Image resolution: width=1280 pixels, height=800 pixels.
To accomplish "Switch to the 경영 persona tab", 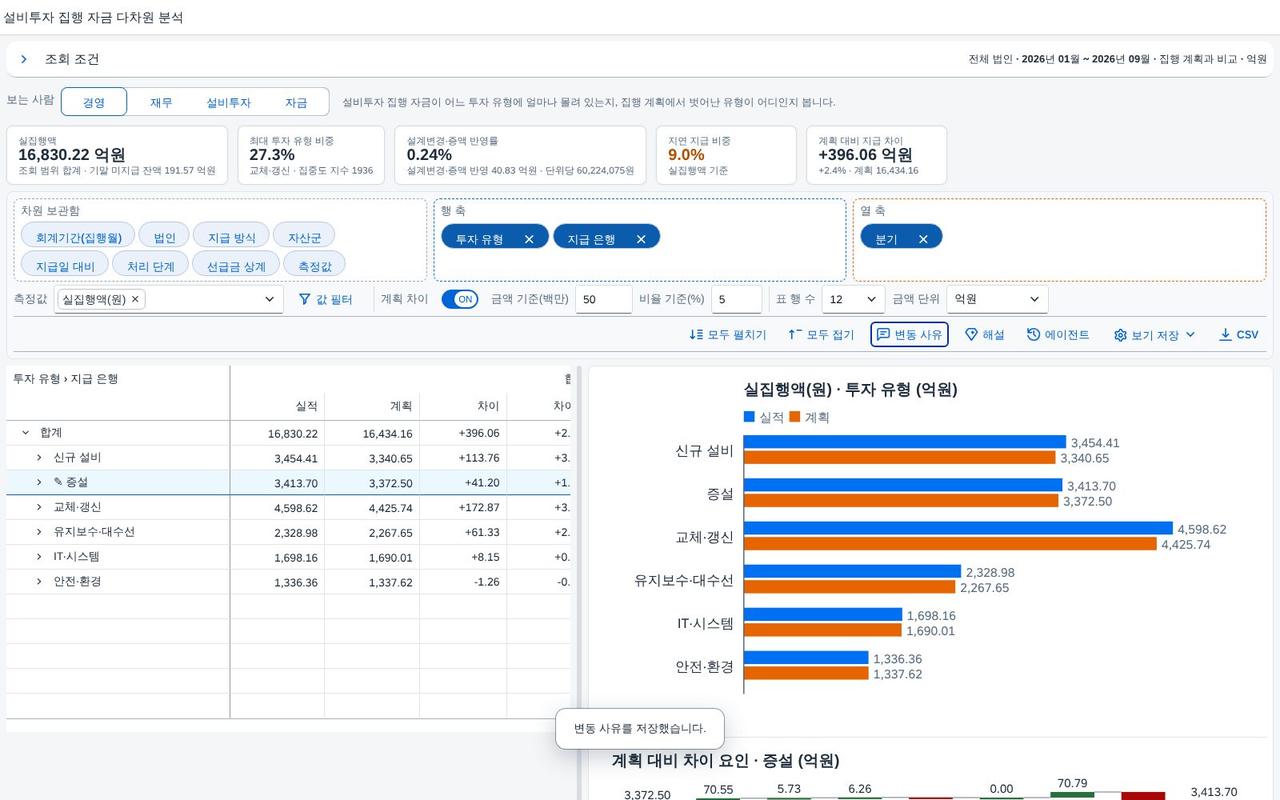I will pos(94,102).
